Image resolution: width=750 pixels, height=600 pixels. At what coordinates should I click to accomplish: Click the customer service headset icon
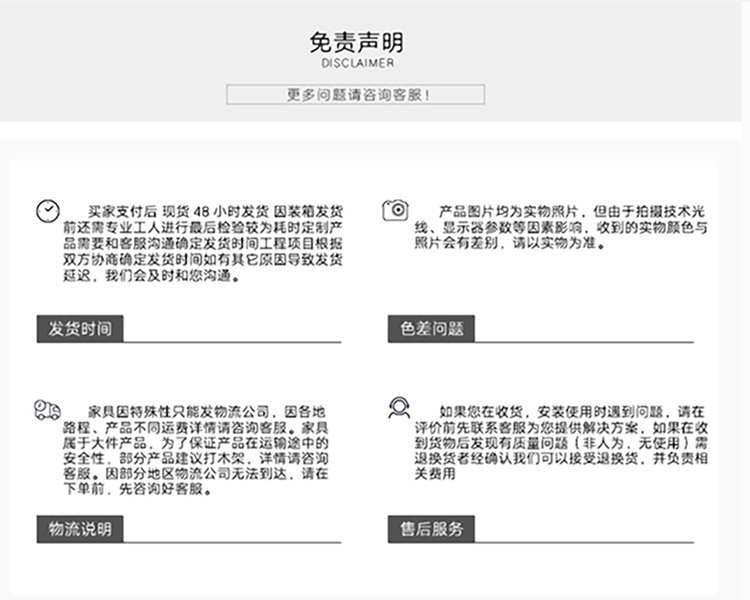(398, 408)
